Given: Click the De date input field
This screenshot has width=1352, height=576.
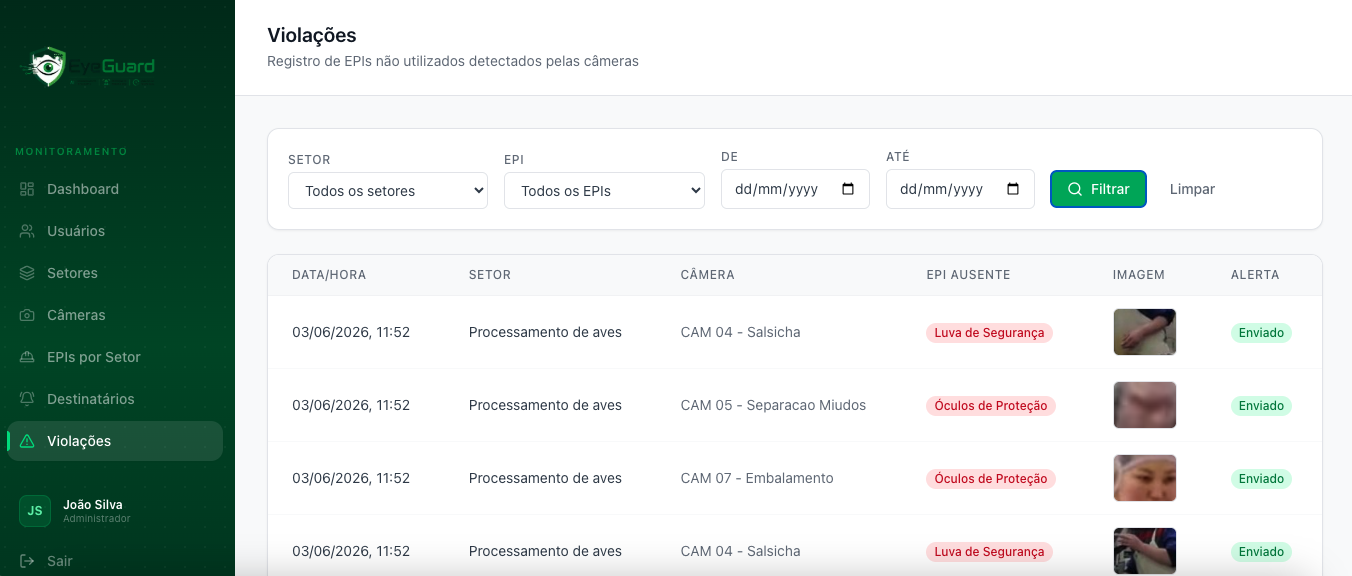Looking at the screenshot, I should tap(795, 189).
